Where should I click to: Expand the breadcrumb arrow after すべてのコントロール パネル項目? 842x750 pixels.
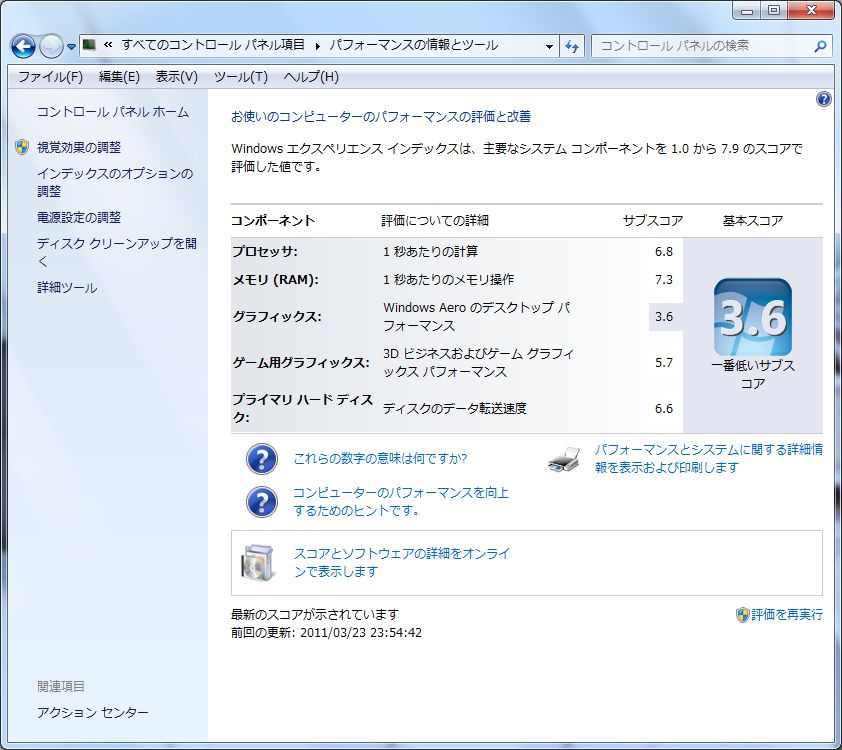317,46
